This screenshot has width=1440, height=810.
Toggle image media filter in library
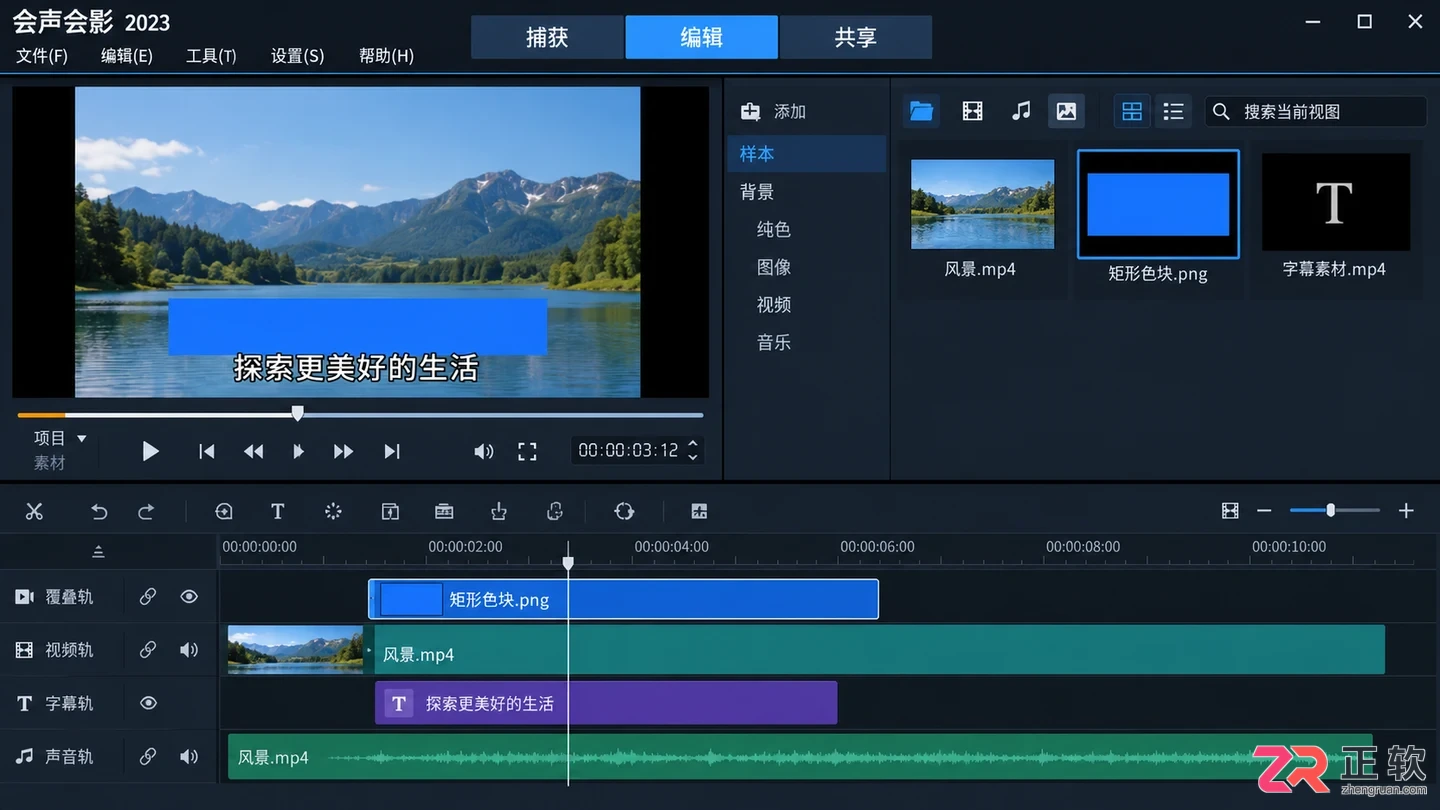click(1066, 111)
